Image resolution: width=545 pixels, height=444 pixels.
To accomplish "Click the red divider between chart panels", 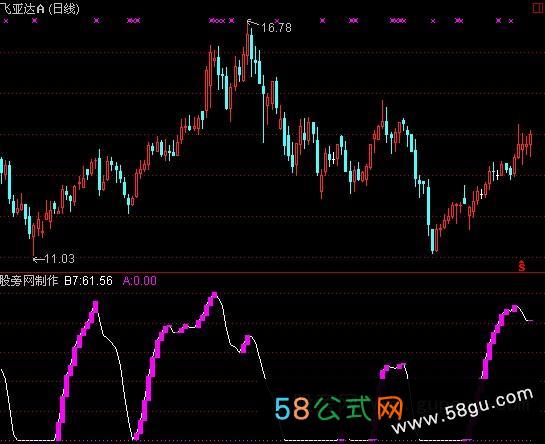I will 272,273.
